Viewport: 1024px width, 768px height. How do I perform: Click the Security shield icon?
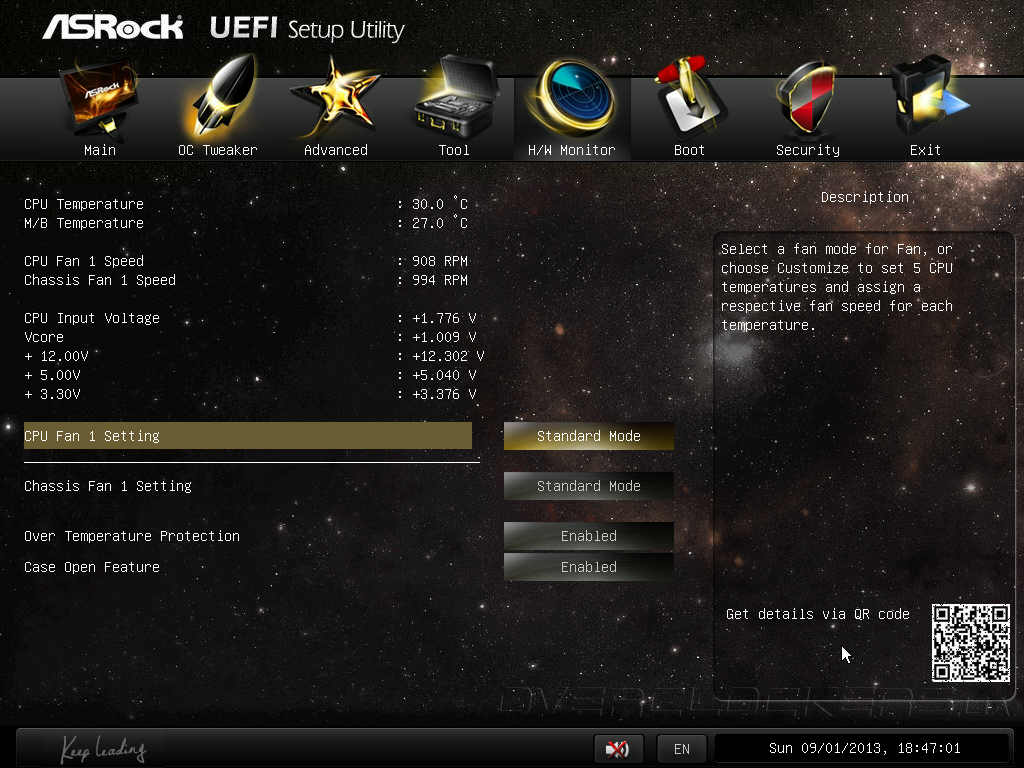click(807, 98)
